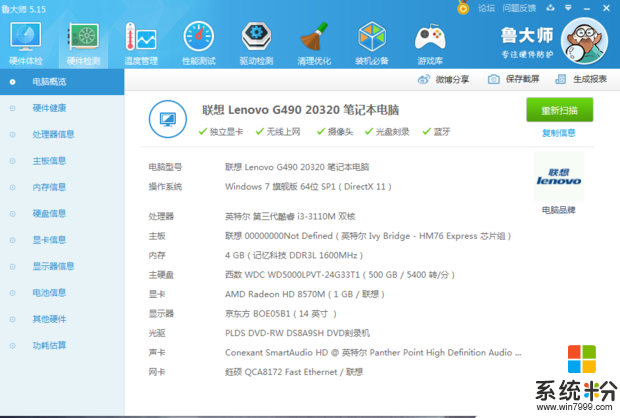Image resolution: width=620 pixels, height=418 pixels.
Task: Click the Lenovo G490 20320 title heading
Action: tap(301, 110)
